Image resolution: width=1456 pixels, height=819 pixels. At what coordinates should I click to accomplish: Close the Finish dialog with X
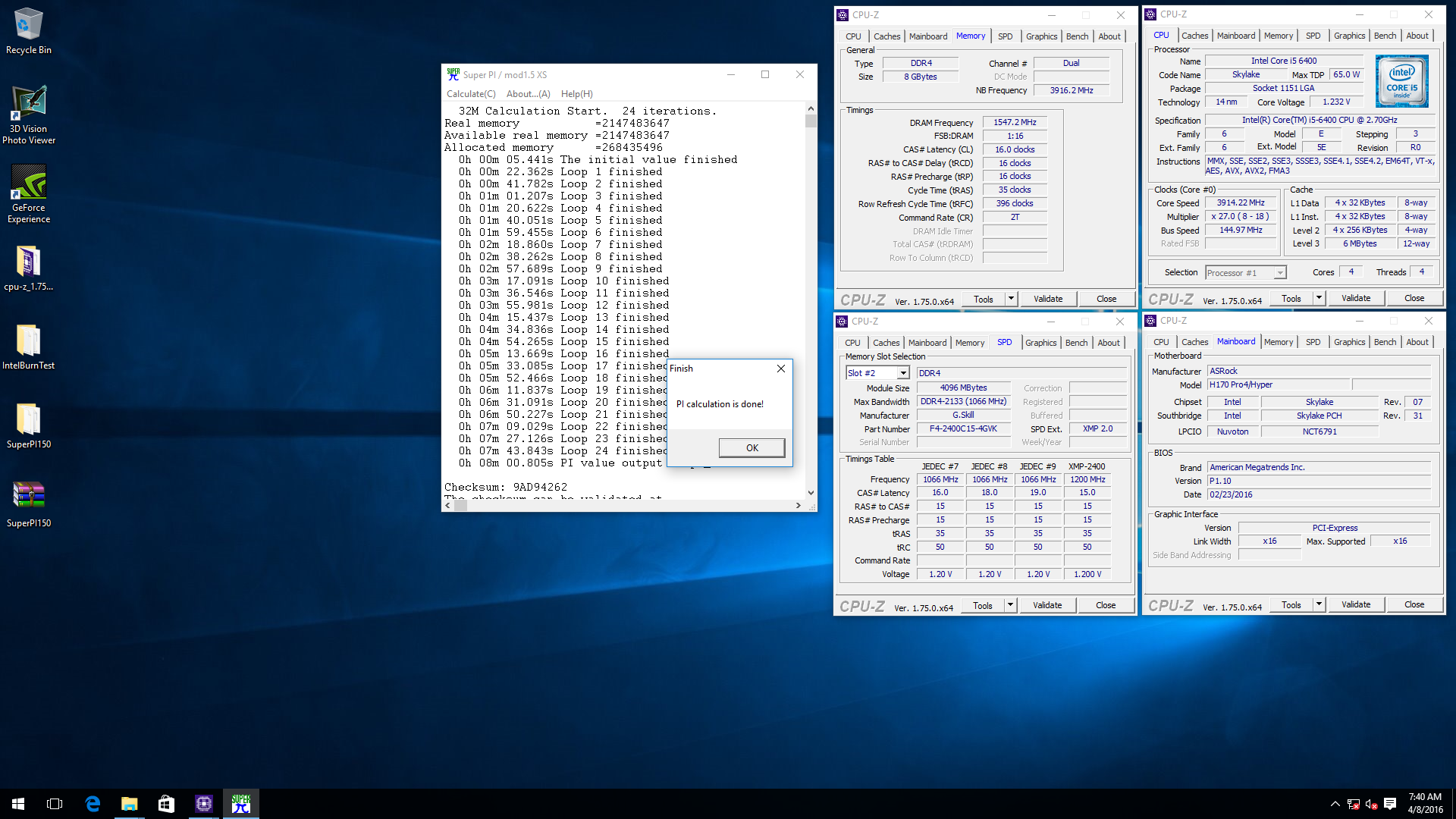tap(781, 369)
